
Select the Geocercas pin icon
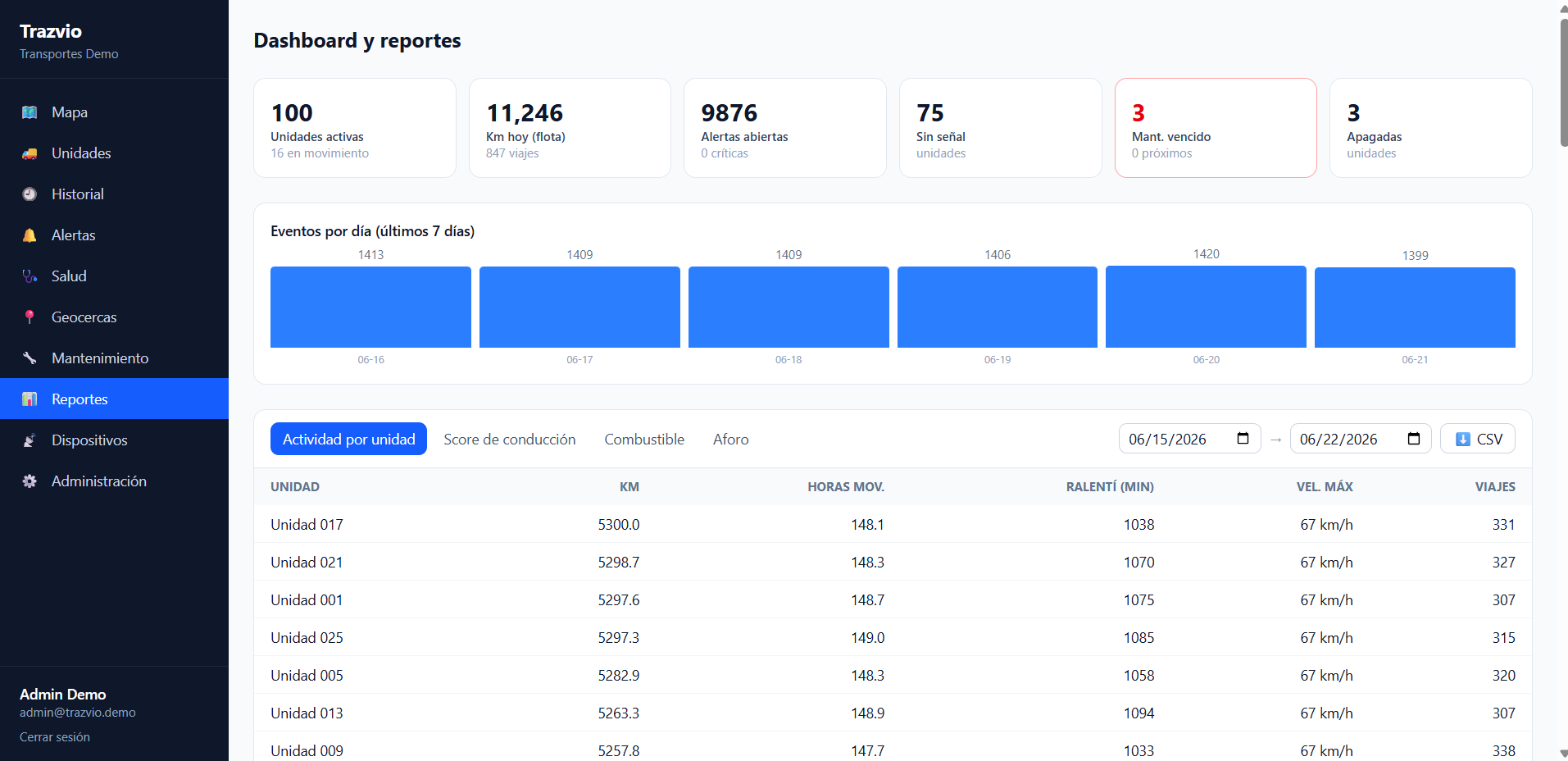click(x=30, y=317)
